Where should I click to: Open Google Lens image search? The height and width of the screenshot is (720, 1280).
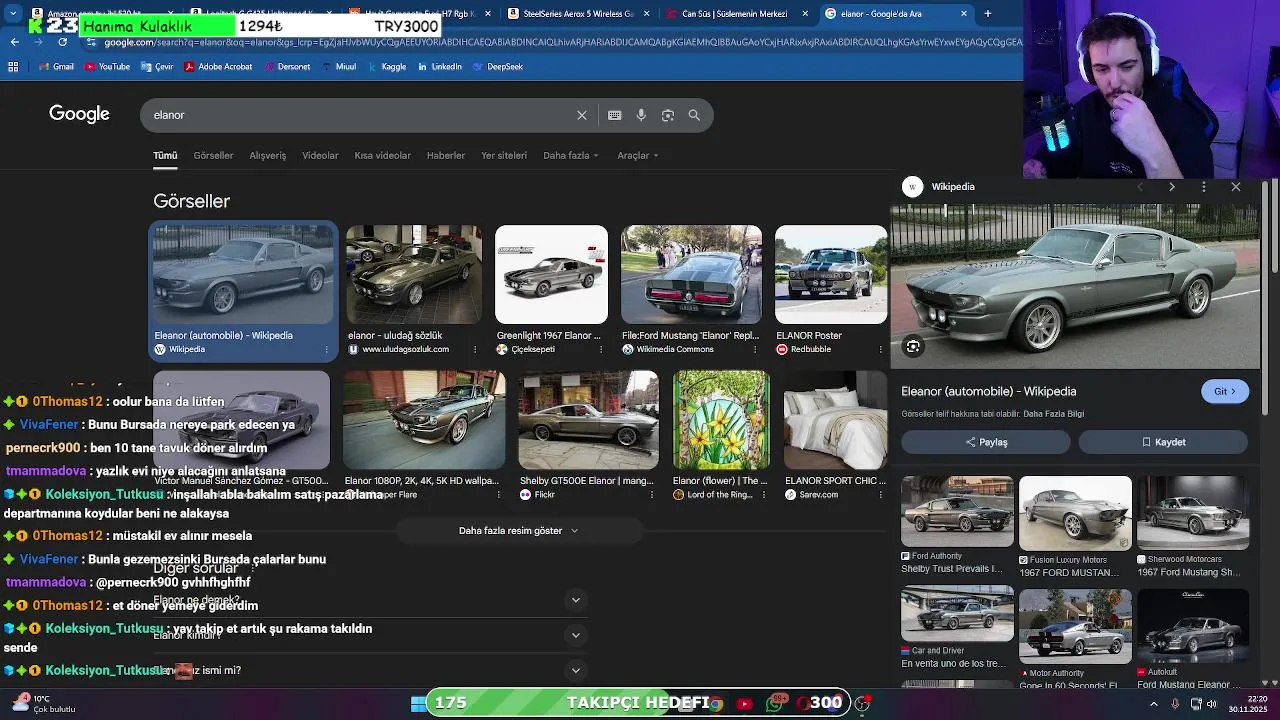pos(668,115)
